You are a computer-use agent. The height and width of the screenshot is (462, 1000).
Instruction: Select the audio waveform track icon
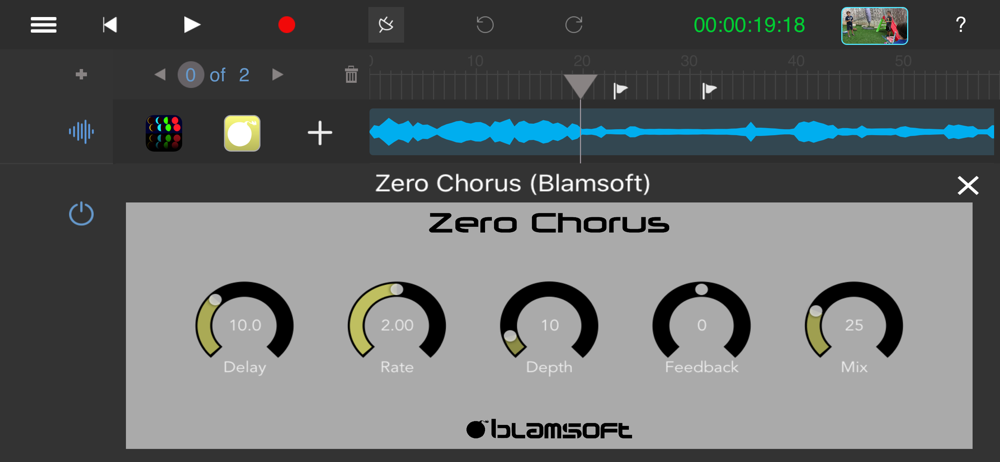[81, 132]
